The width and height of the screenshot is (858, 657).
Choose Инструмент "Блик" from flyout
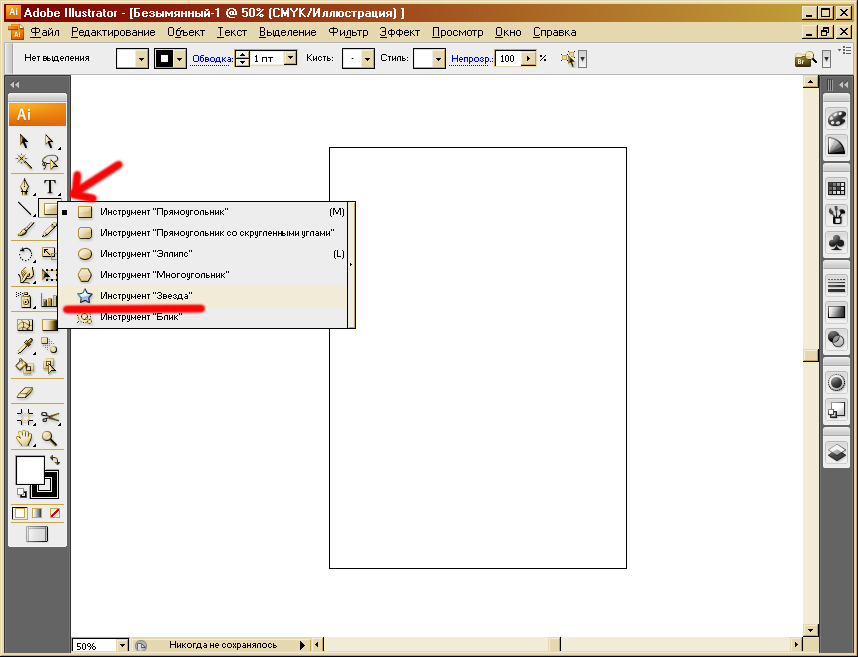(202, 317)
